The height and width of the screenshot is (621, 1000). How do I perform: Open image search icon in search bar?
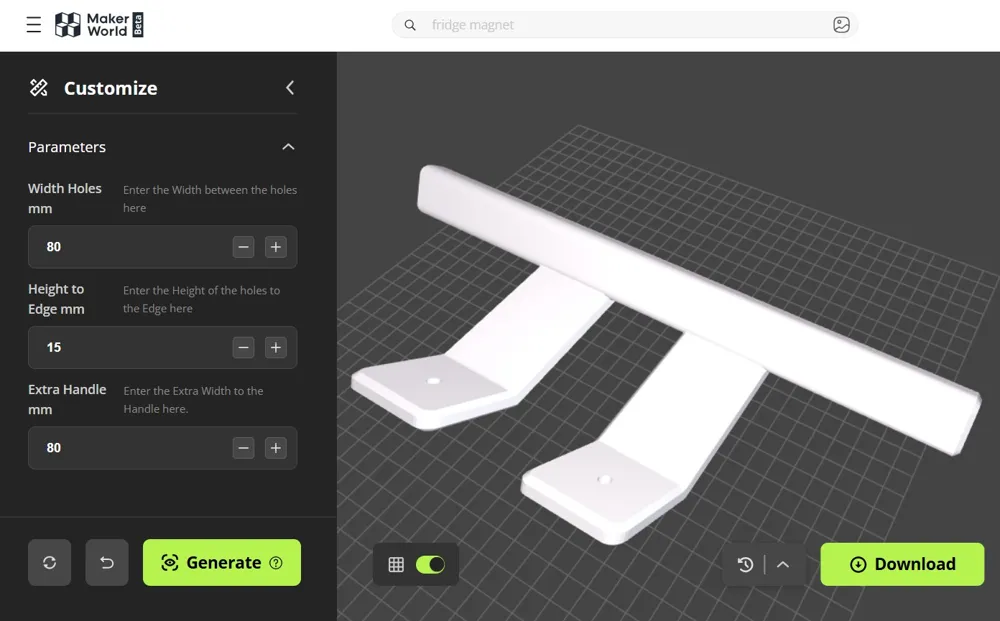tap(841, 25)
